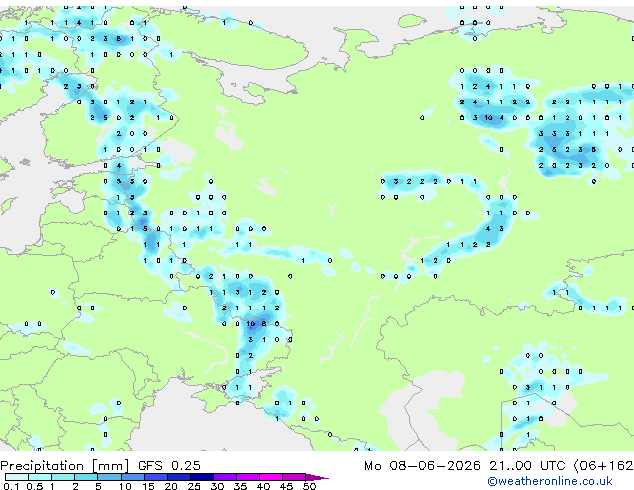Pick the 40–45 mm magenta legend box
The height and width of the screenshot is (490, 634).
point(271,477)
